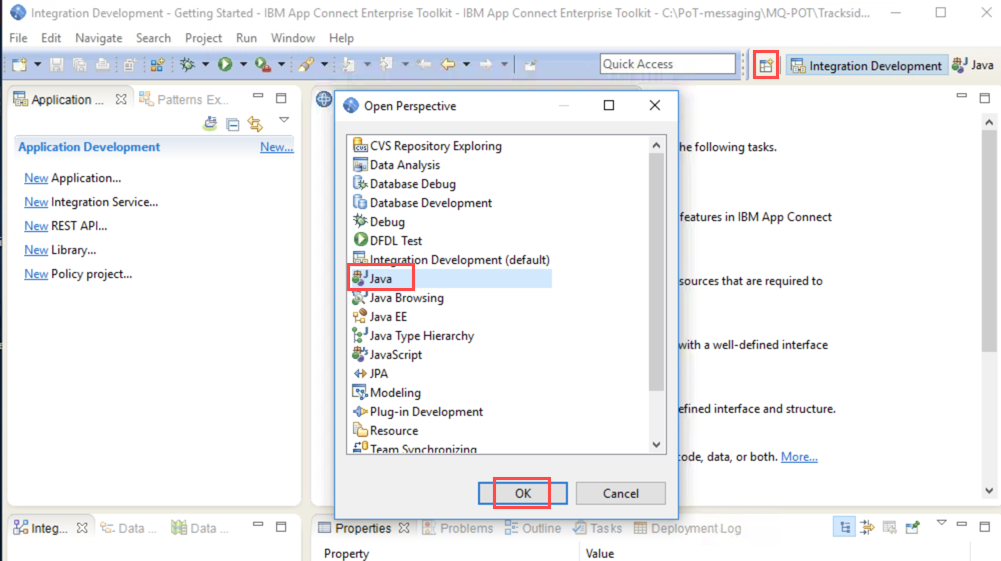Screen dimensions: 1001x561
Task: Select Database Development perspective in the list
Action: [422, 203]
